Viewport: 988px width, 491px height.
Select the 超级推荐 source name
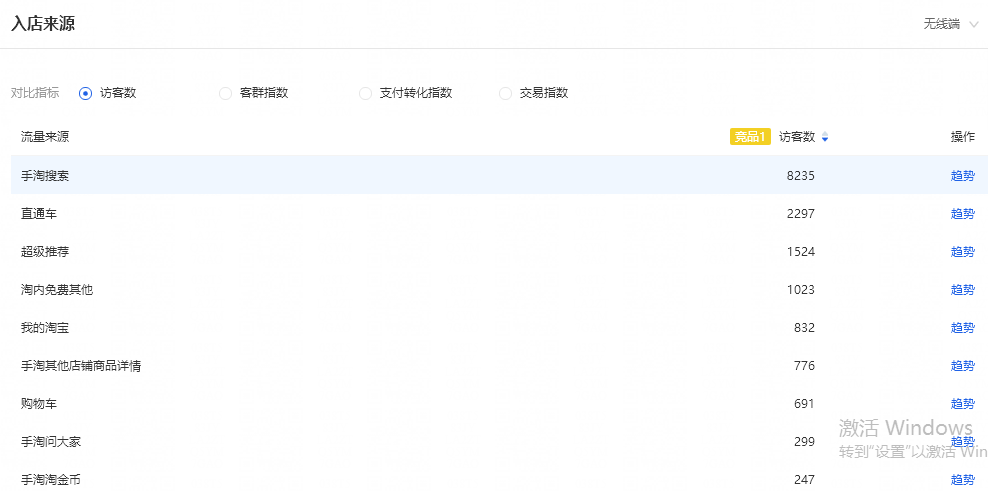tap(45, 251)
